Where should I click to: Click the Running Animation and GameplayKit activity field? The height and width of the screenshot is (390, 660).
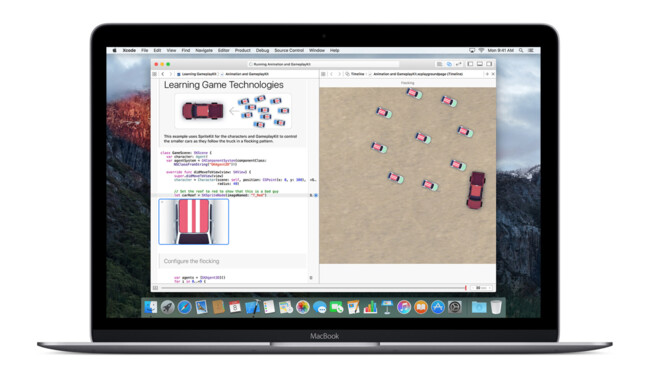323,64
